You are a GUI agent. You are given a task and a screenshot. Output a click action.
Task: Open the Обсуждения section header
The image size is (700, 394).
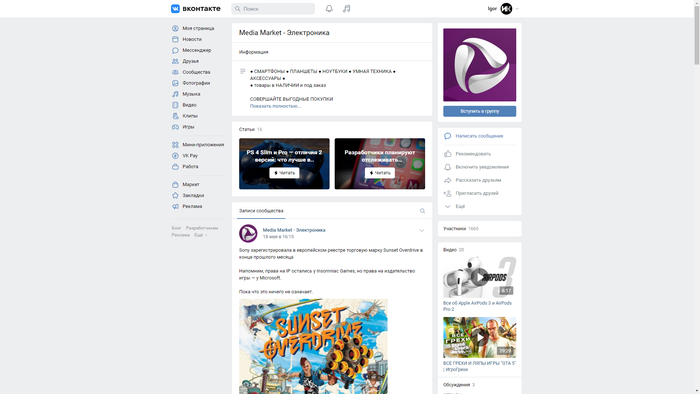click(456, 385)
